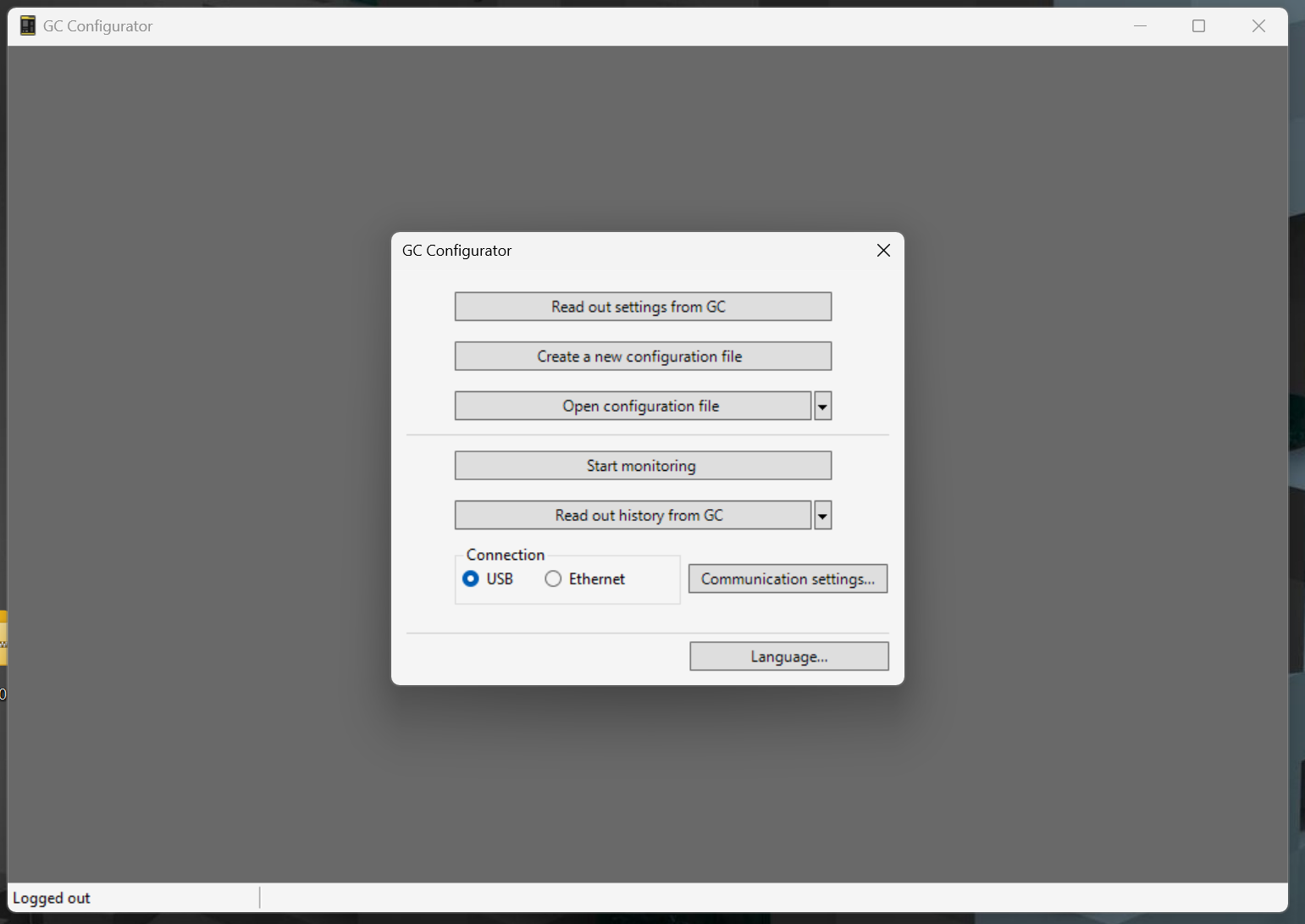
Task: Expand dropdown arrow beside Read out history
Action: click(x=822, y=516)
